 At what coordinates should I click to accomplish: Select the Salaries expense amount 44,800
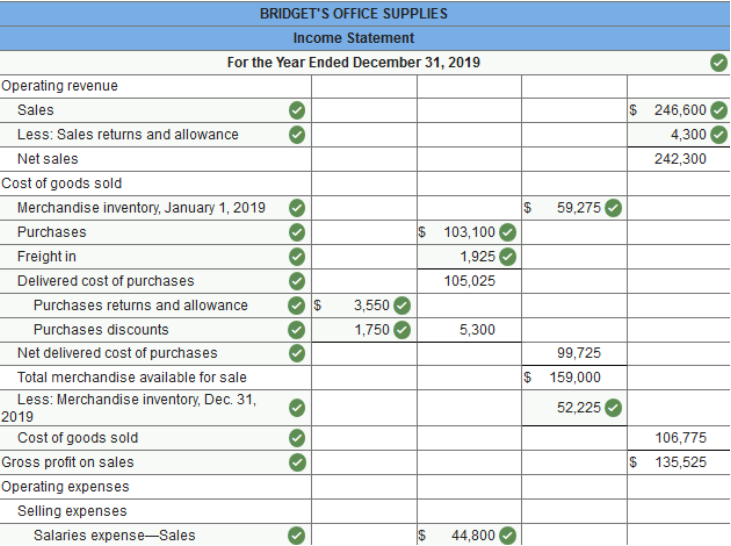[473, 535]
